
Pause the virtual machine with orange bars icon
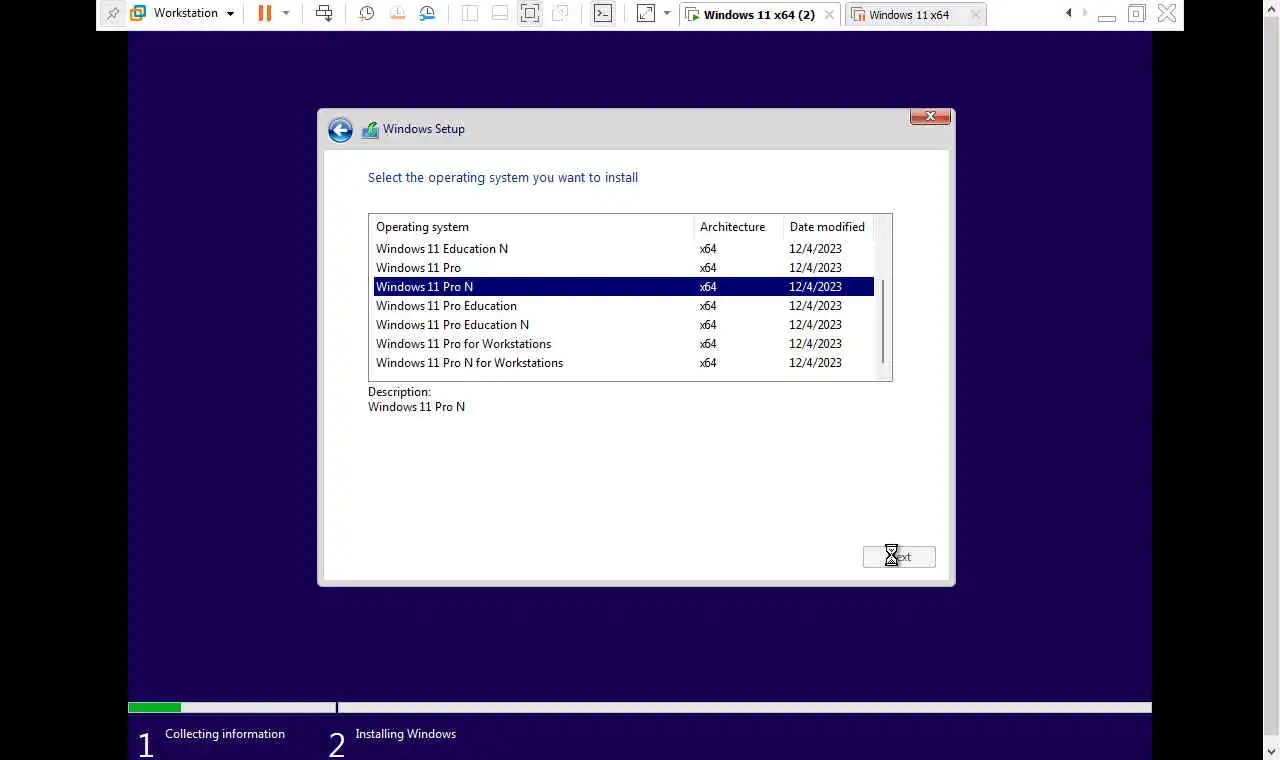point(264,14)
